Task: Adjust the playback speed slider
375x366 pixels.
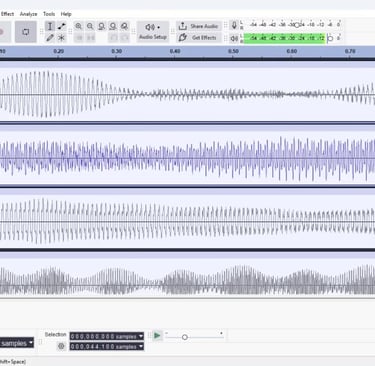Action: [184, 337]
